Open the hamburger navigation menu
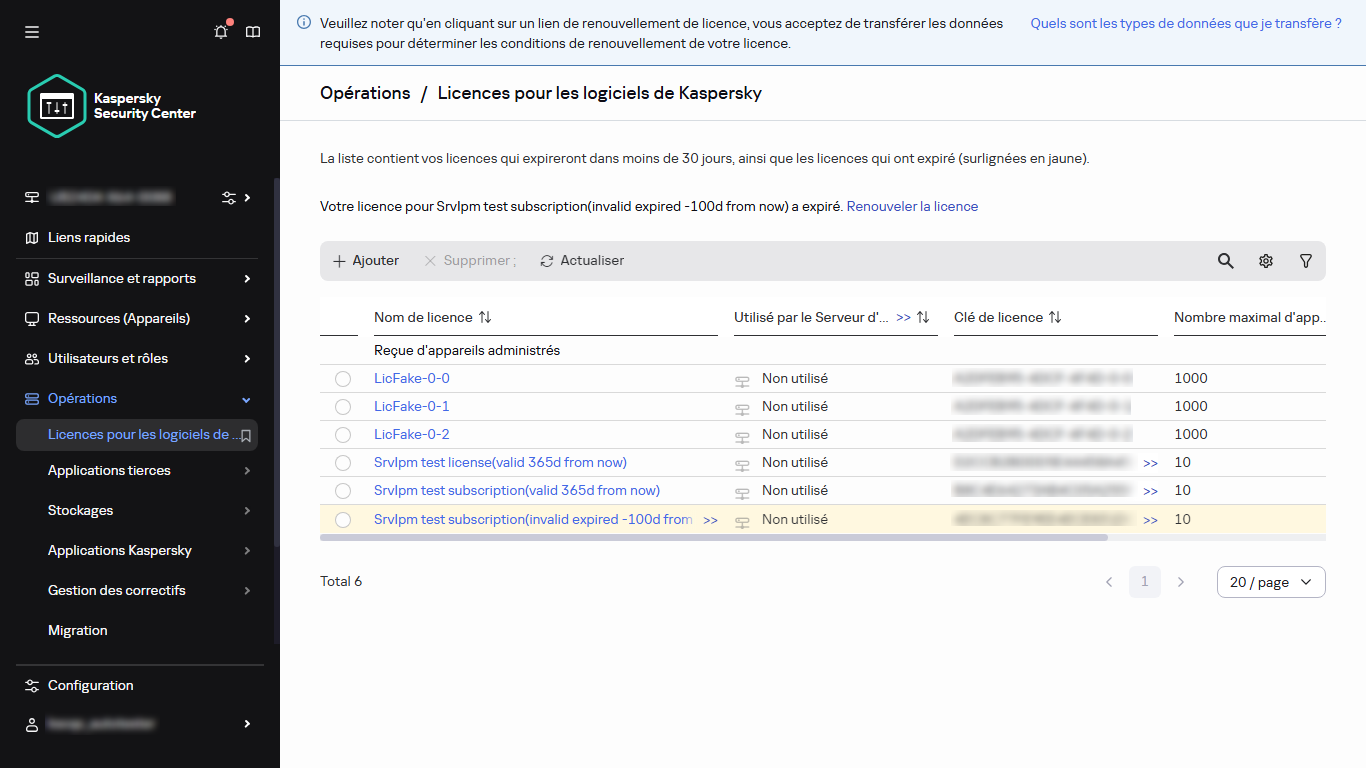Image resolution: width=1366 pixels, height=768 pixels. click(x=31, y=31)
